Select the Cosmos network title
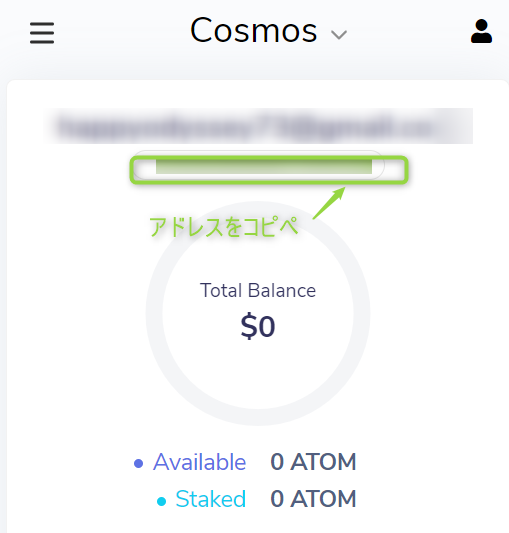Viewport: 509px width, 533px height. click(254, 31)
